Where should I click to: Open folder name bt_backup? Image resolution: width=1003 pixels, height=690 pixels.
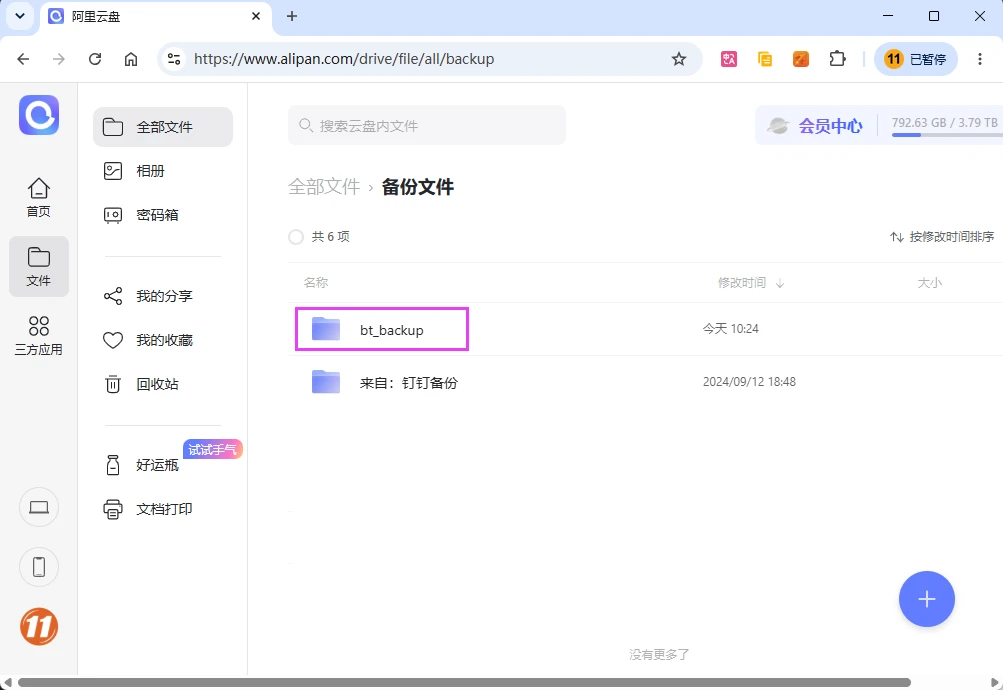click(391, 330)
